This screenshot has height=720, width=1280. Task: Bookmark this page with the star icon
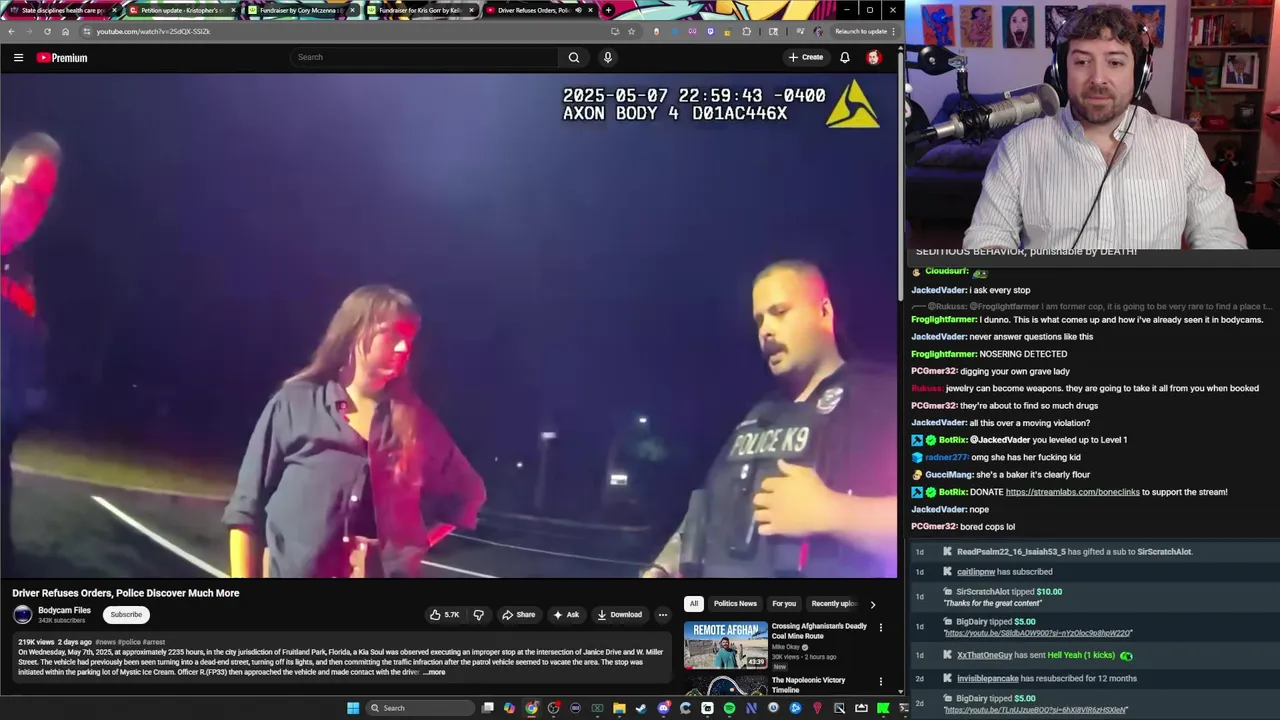[631, 31]
